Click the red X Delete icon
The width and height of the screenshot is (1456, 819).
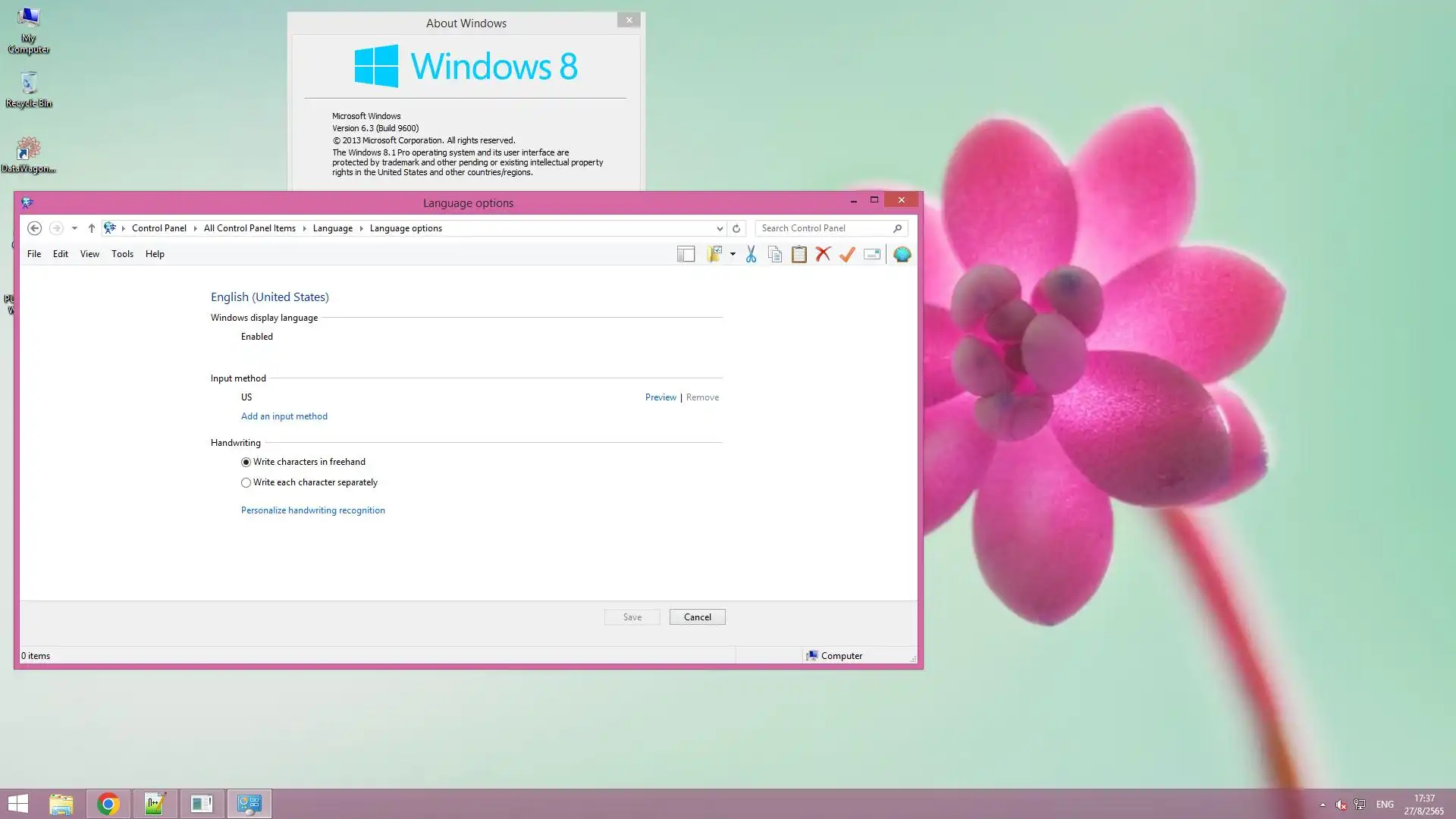(823, 254)
